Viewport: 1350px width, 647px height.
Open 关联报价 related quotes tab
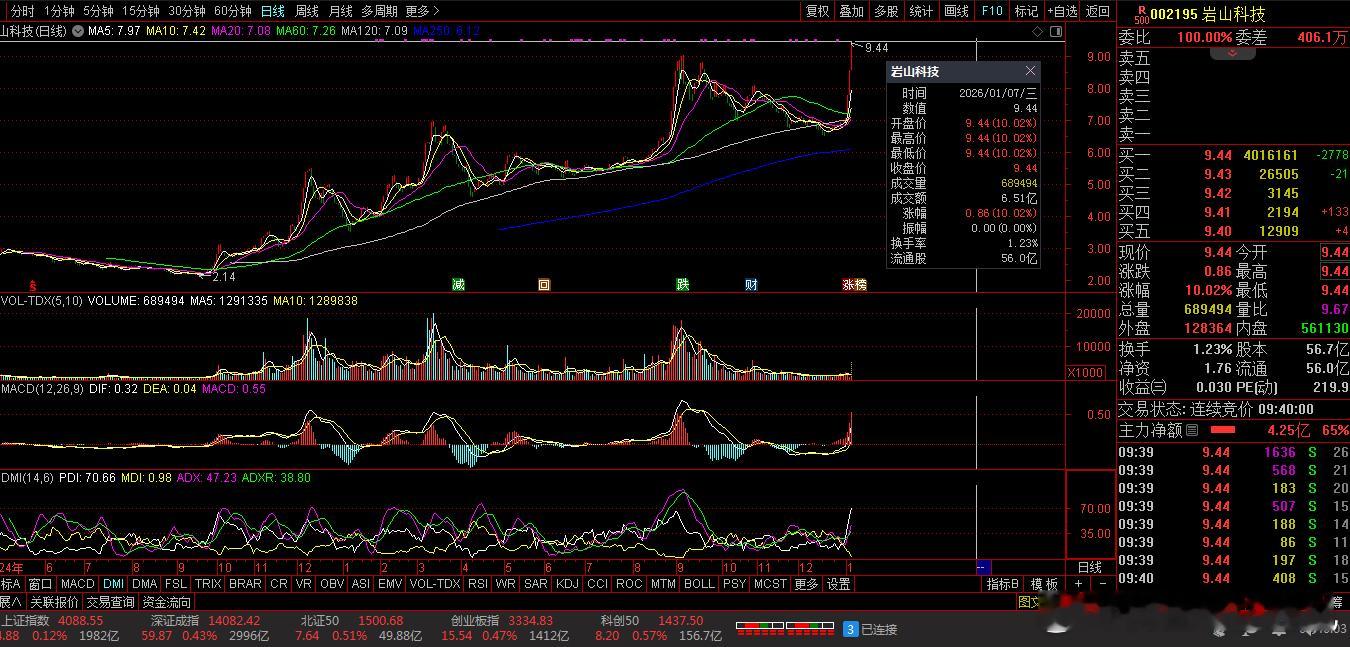pos(54,602)
